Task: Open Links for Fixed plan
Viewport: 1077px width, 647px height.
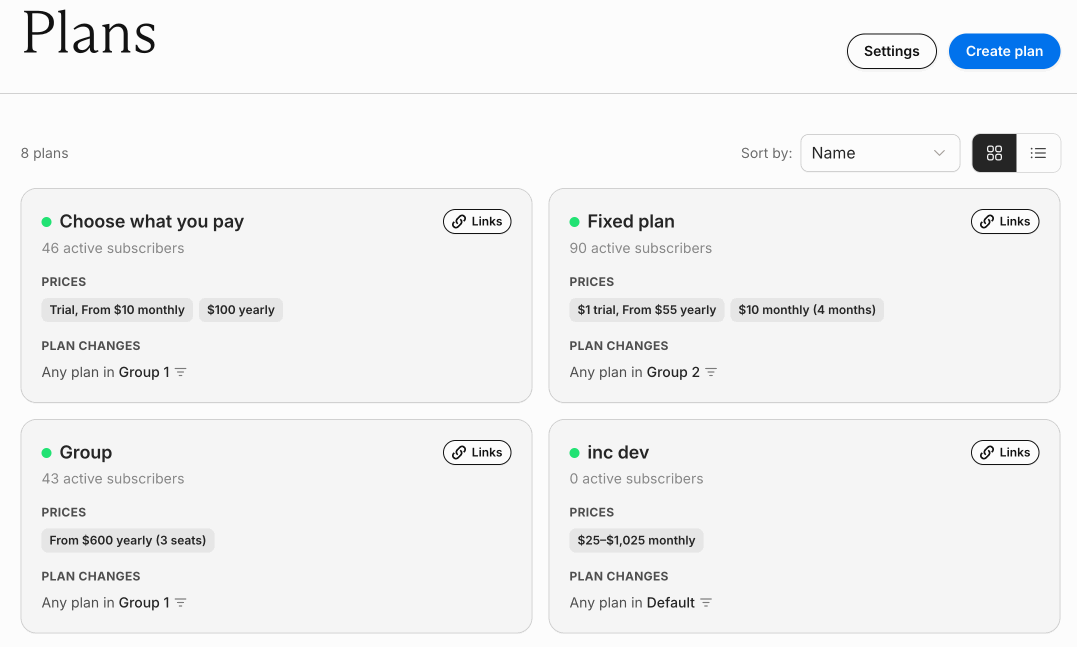Action: 1005,221
